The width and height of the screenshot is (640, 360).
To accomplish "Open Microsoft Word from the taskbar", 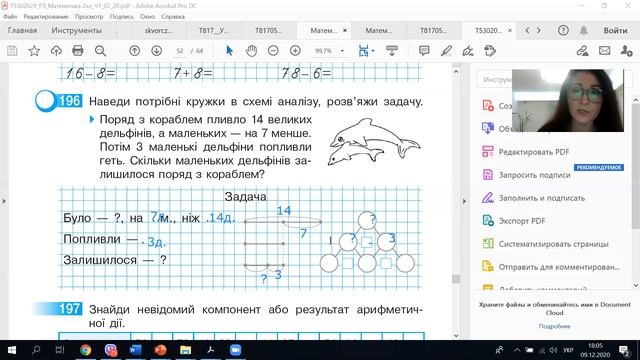I will (x=135, y=350).
